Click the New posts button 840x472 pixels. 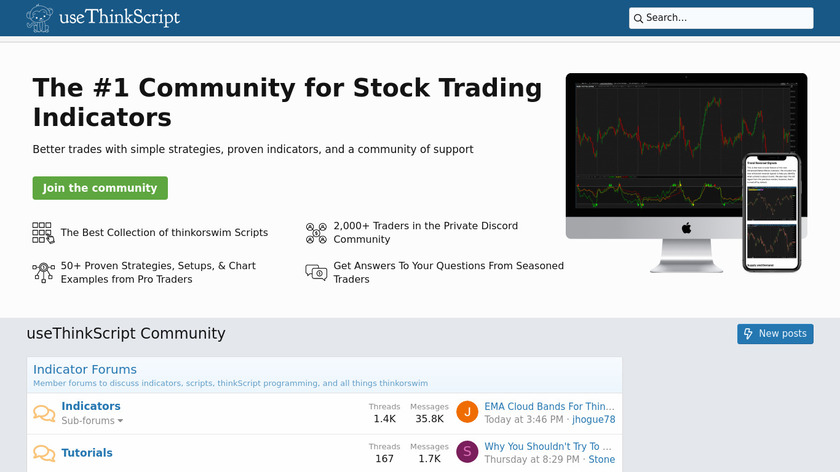point(775,334)
